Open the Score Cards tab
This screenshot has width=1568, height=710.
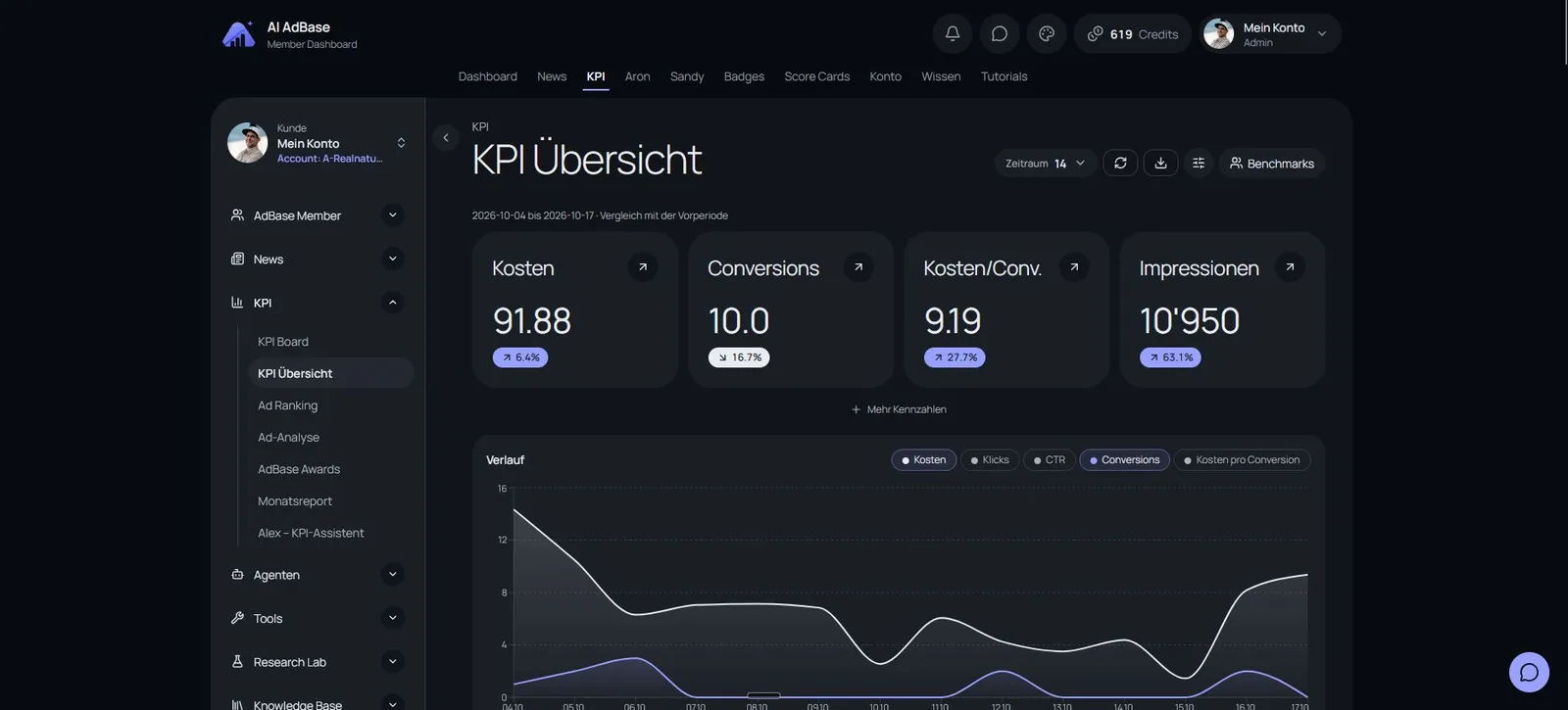816,76
